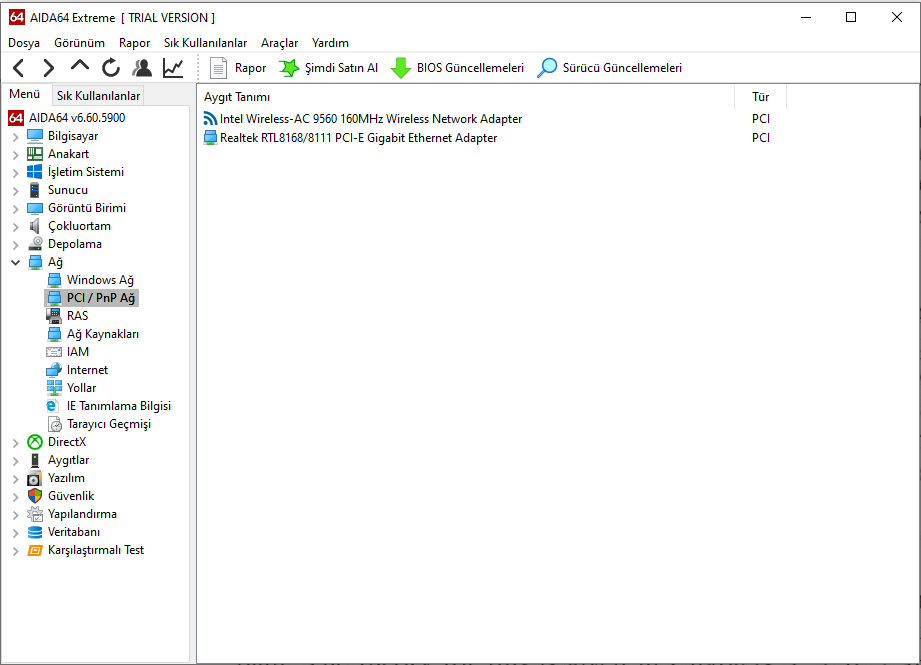
Task: Expand the Görüntü Birimi tree node
Action: 15,209
